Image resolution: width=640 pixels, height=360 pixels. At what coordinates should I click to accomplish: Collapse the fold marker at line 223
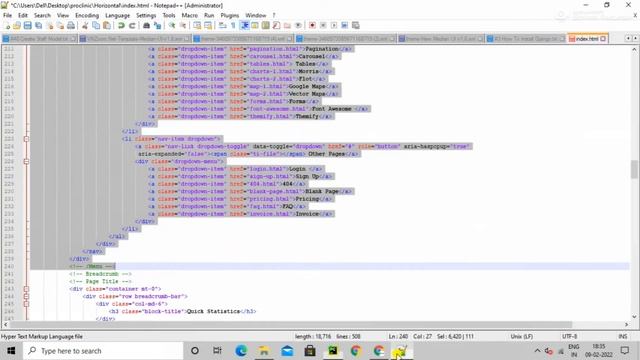pos(26,139)
